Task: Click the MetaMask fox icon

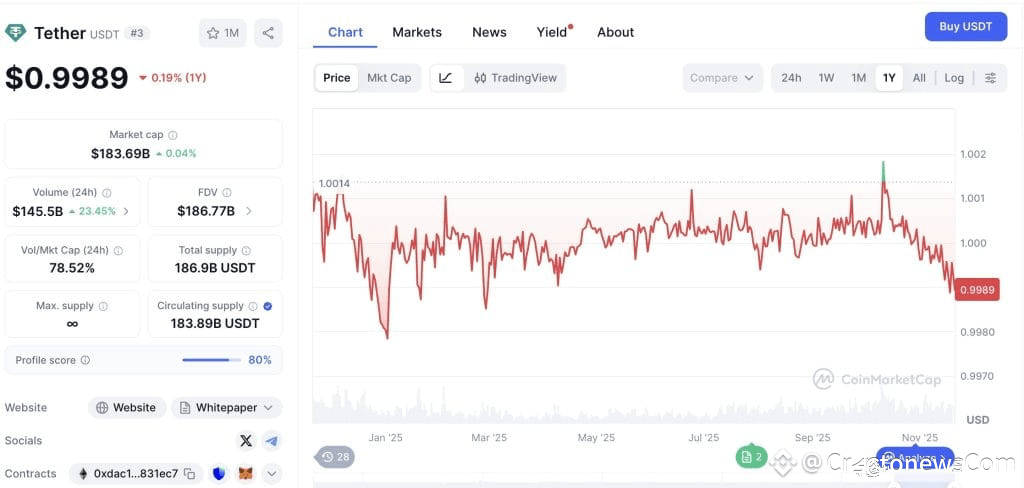Action: (x=245, y=474)
